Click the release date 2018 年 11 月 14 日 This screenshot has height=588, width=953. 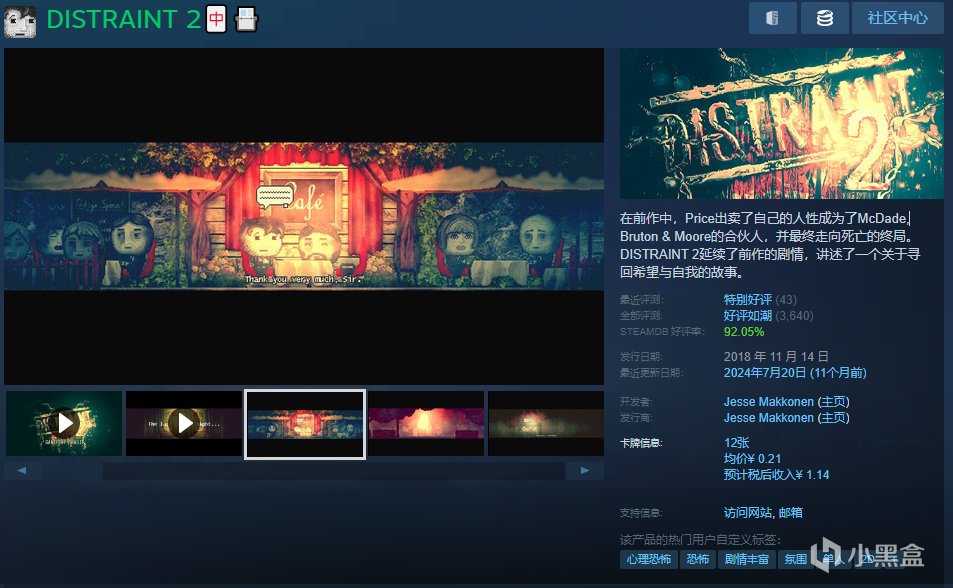click(776, 356)
